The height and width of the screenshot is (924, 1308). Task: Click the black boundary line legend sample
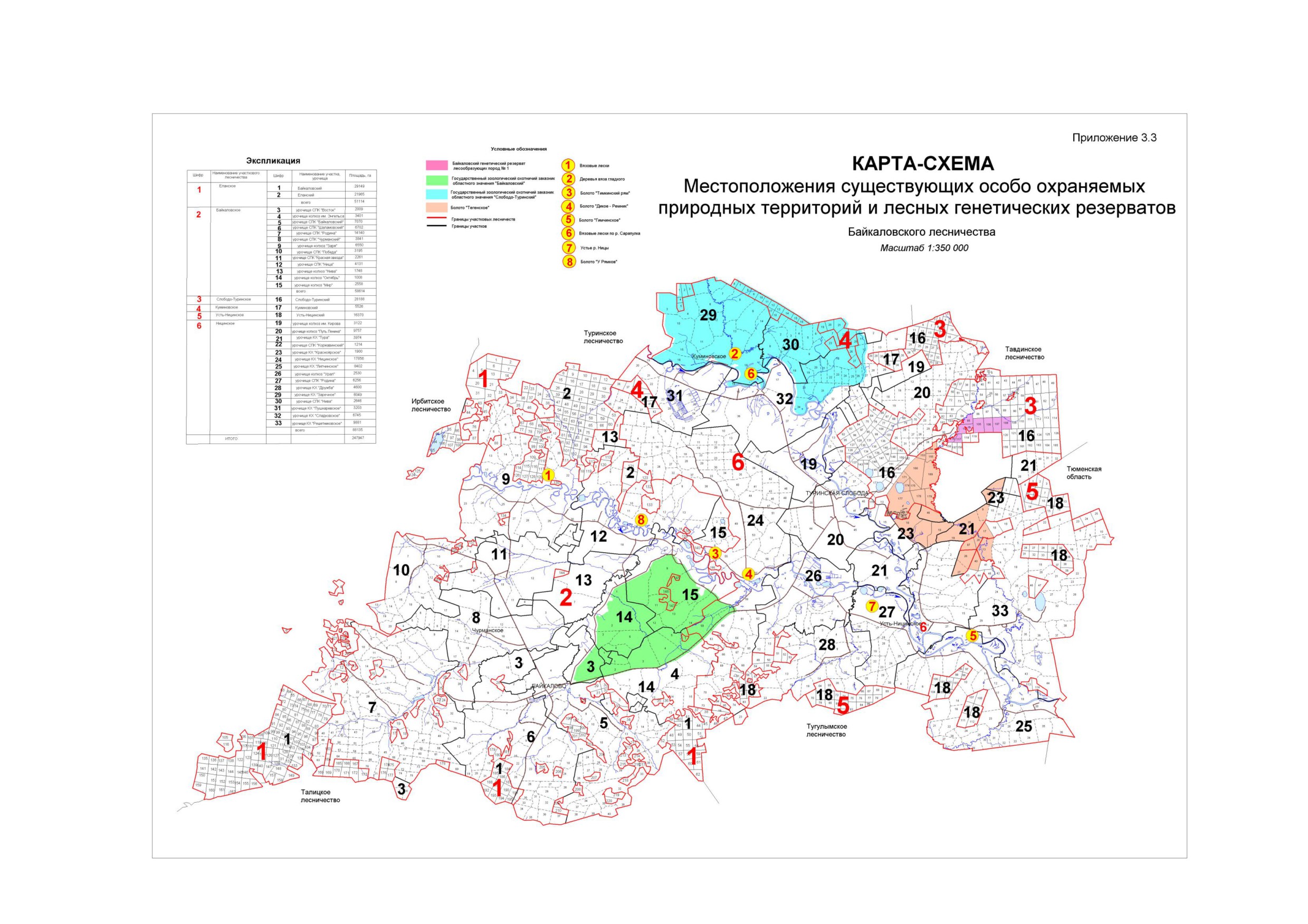click(x=437, y=226)
